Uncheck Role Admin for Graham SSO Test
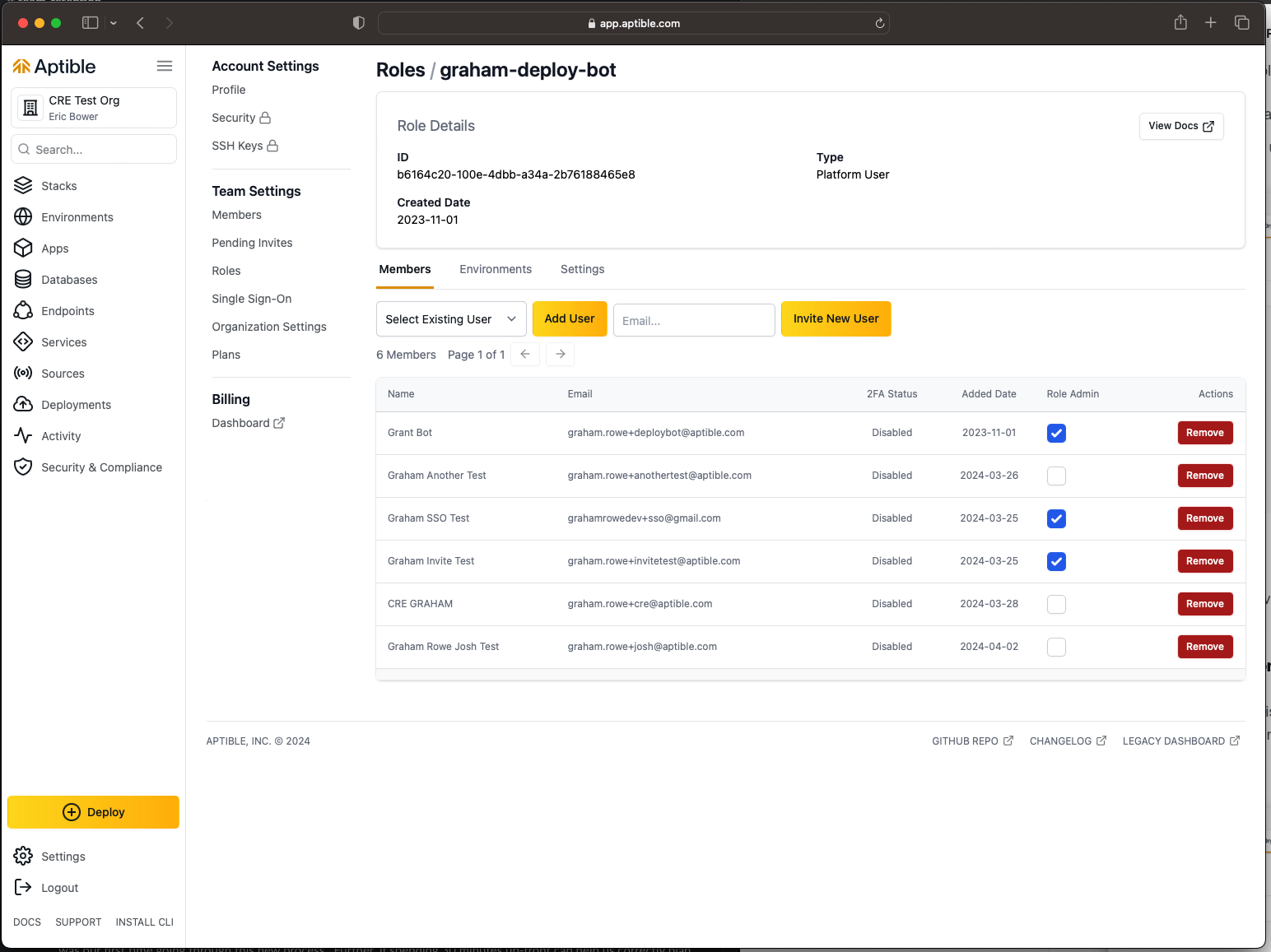 [1056, 518]
